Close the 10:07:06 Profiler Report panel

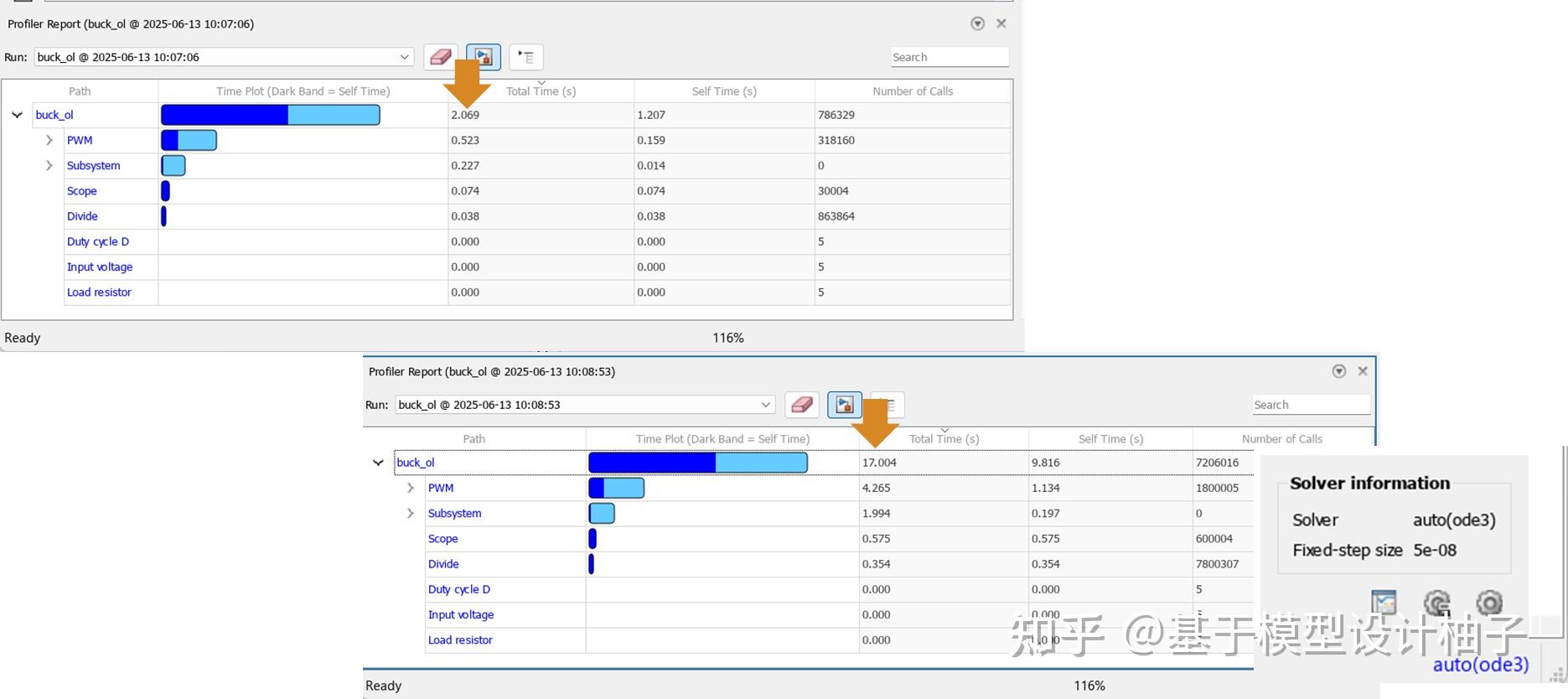[1001, 23]
